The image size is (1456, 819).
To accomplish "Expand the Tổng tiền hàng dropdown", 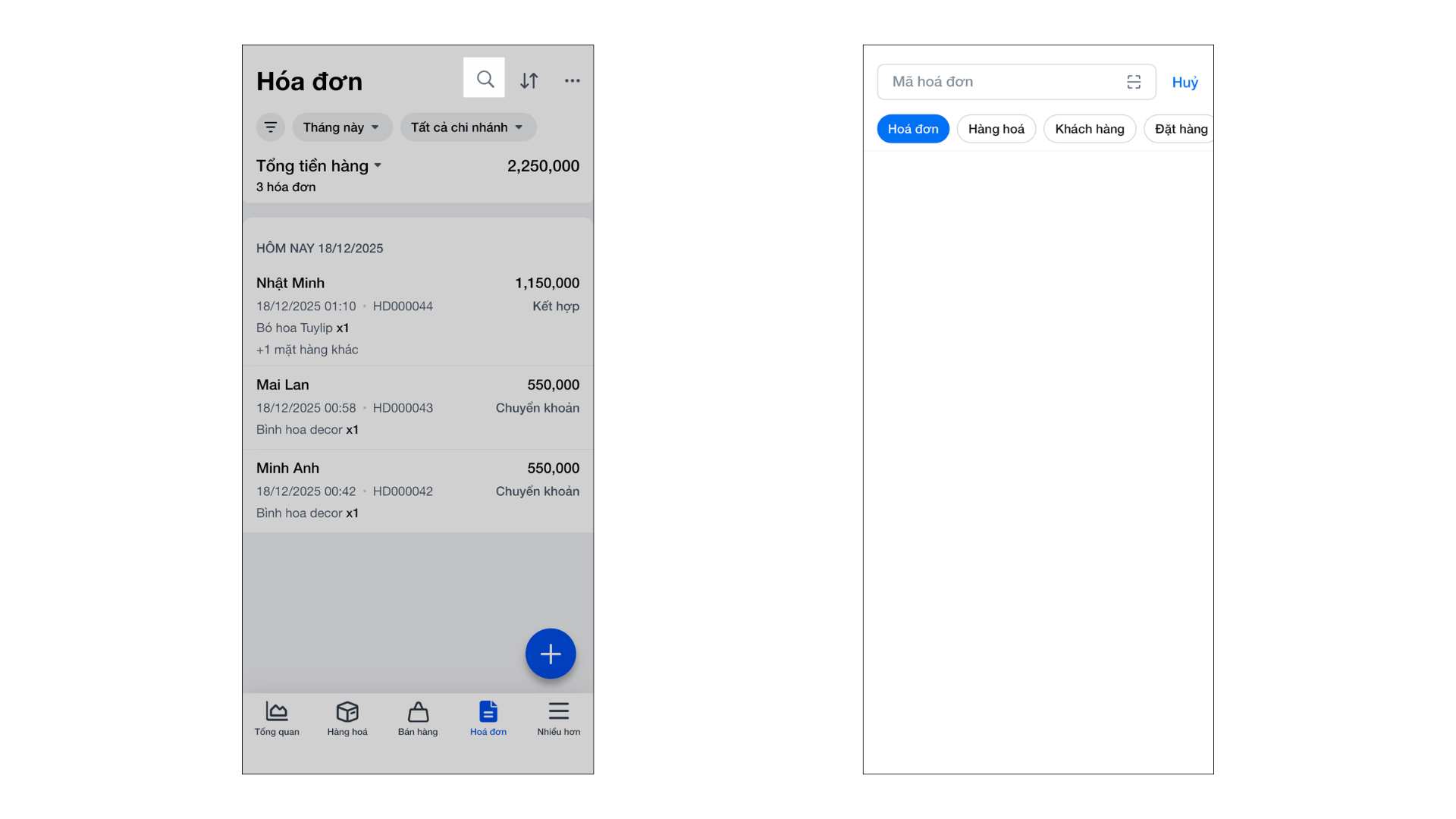I will click(319, 165).
